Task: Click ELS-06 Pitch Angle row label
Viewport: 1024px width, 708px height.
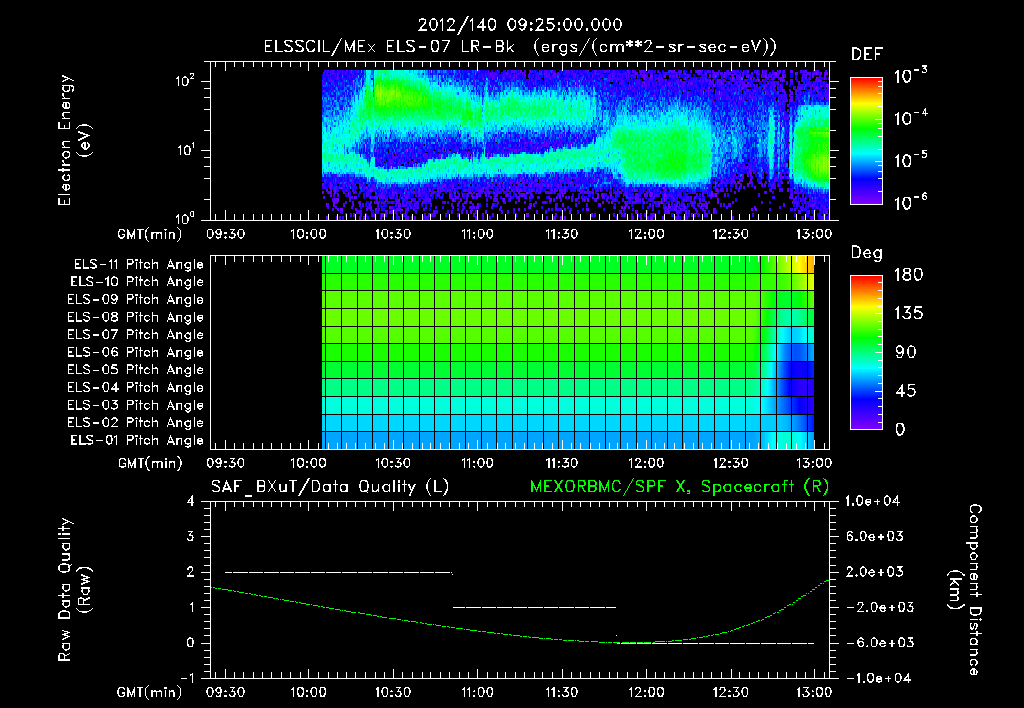Action: [135, 352]
